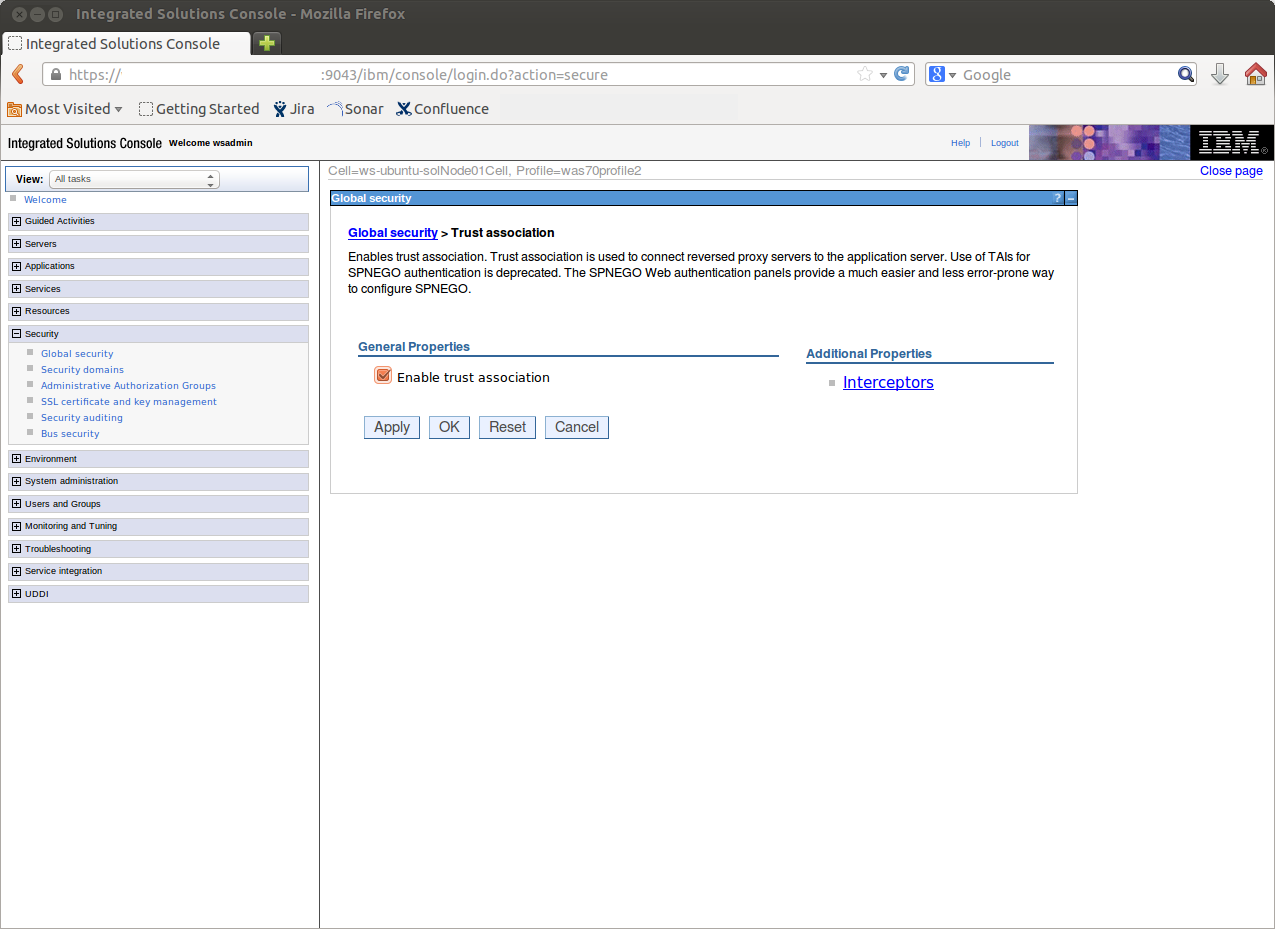Open the View All tasks dropdown
Image resolution: width=1275 pixels, height=929 pixels.
pos(134,179)
